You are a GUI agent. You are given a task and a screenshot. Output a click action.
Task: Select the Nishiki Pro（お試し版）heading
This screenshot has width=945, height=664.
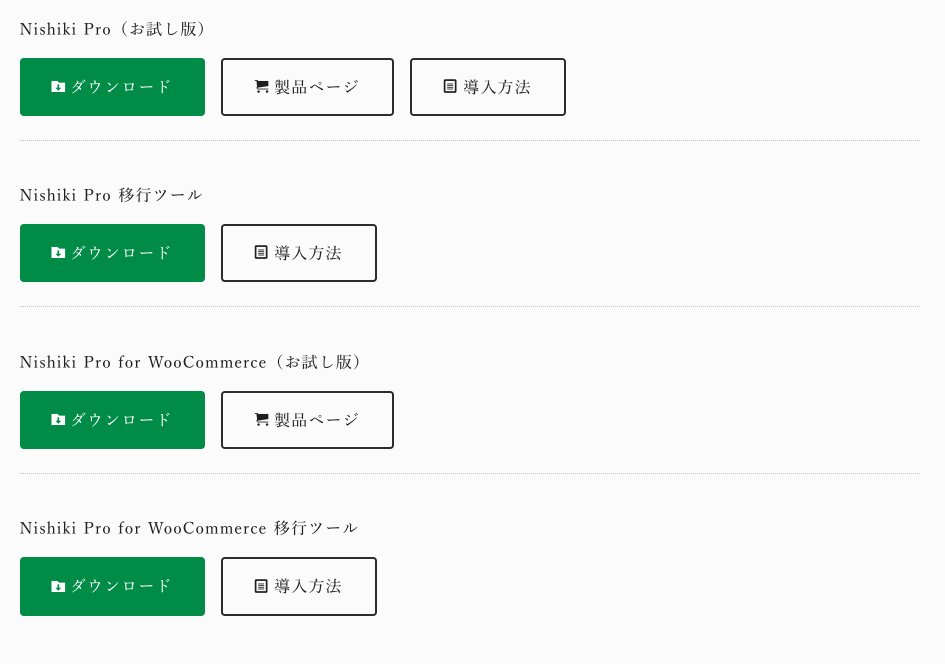112,29
